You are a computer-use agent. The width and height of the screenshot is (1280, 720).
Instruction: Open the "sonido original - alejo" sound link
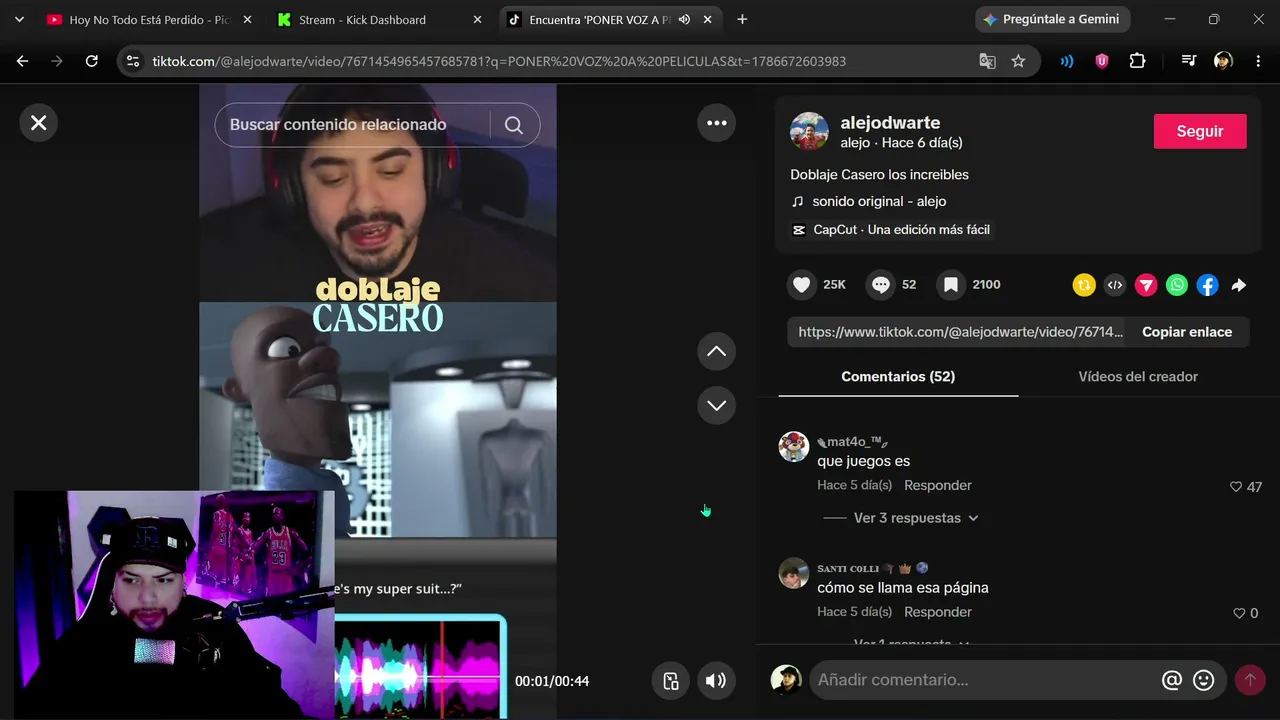point(868,201)
